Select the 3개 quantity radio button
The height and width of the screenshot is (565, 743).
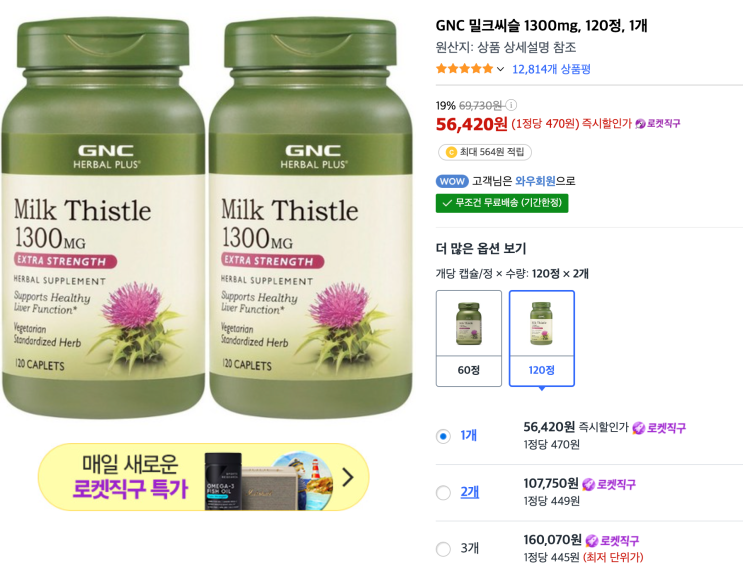point(443,549)
